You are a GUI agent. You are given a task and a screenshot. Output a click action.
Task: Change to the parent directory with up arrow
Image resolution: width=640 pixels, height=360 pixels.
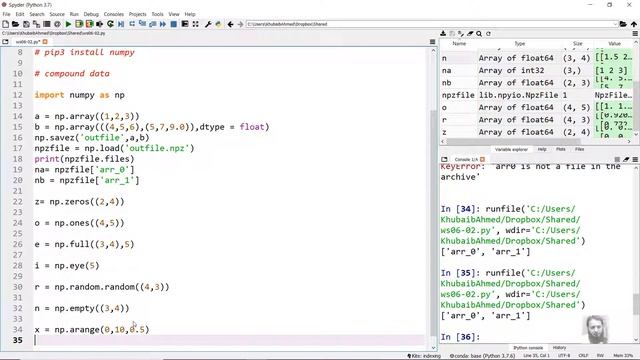[634, 24]
